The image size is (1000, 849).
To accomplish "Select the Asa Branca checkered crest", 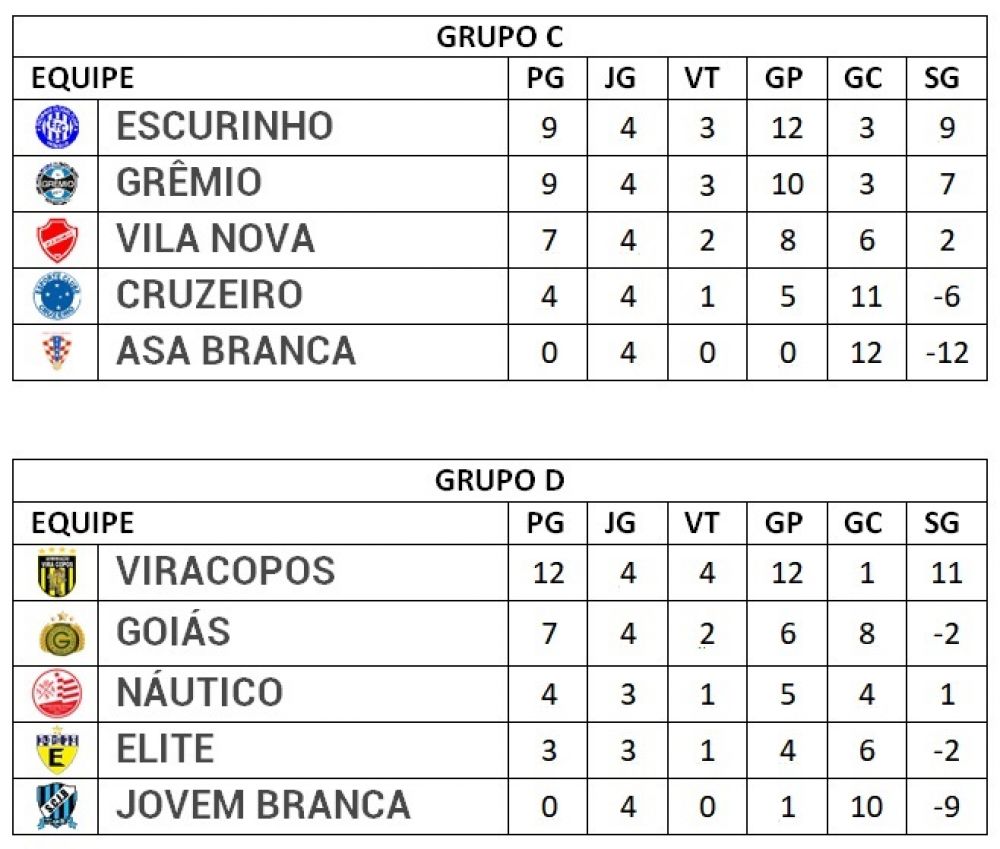I will pos(56,351).
